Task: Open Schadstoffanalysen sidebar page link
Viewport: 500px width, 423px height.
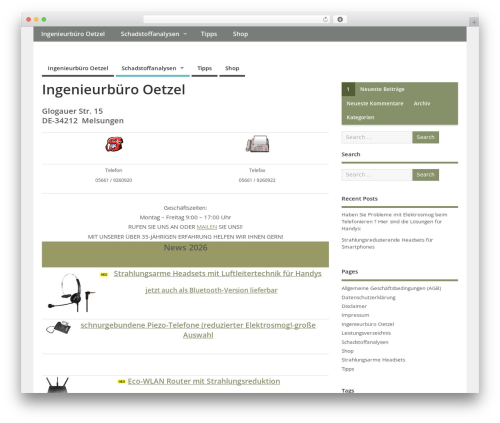Action: [x=365, y=342]
